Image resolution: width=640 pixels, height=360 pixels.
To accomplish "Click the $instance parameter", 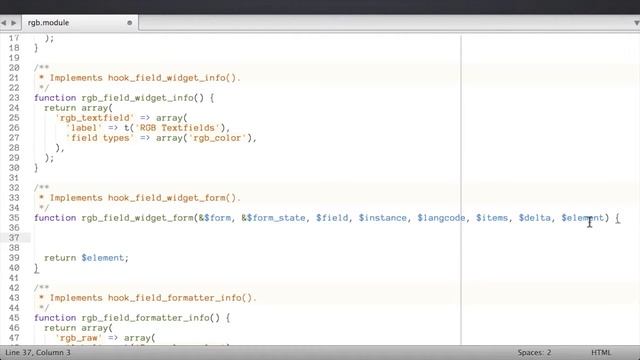I will point(382,218).
